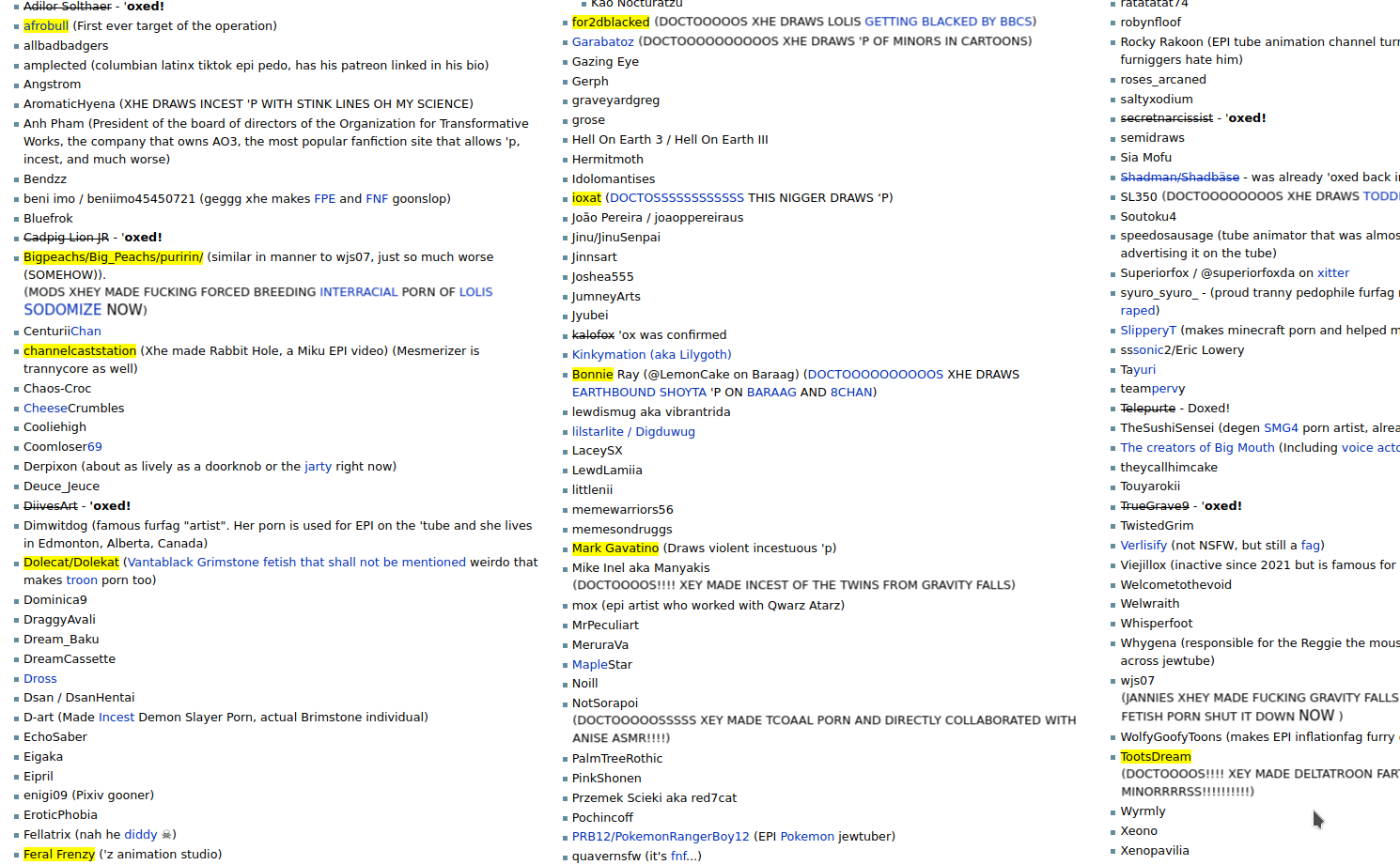Click the 'saltyxodium' entry
This screenshot has width=1400, height=865.
(1157, 99)
